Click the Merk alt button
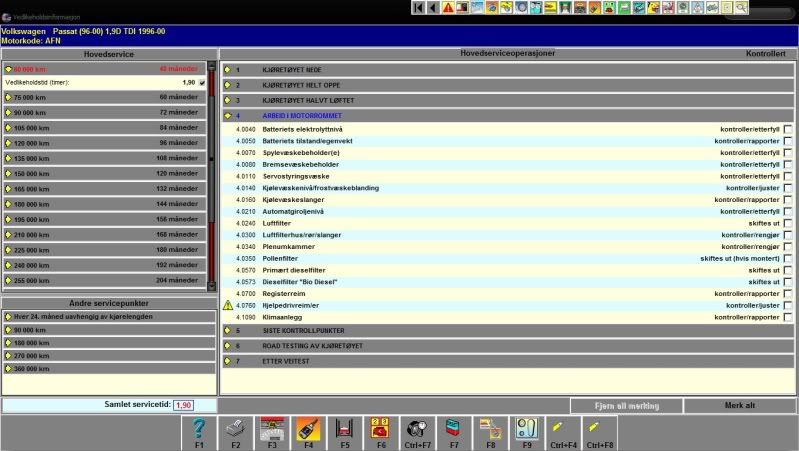The height and width of the screenshot is (451, 799). pyautogui.click(x=739, y=406)
